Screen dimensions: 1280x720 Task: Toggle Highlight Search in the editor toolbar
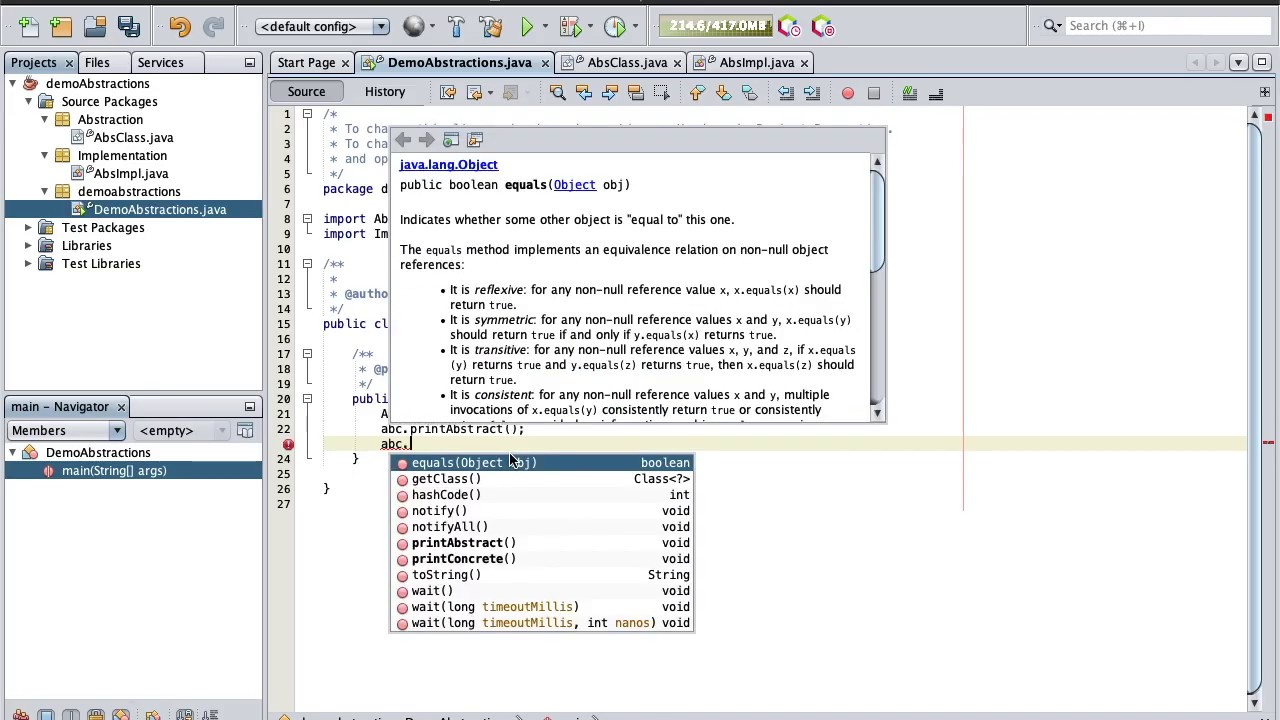pyautogui.click(x=636, y=93)
